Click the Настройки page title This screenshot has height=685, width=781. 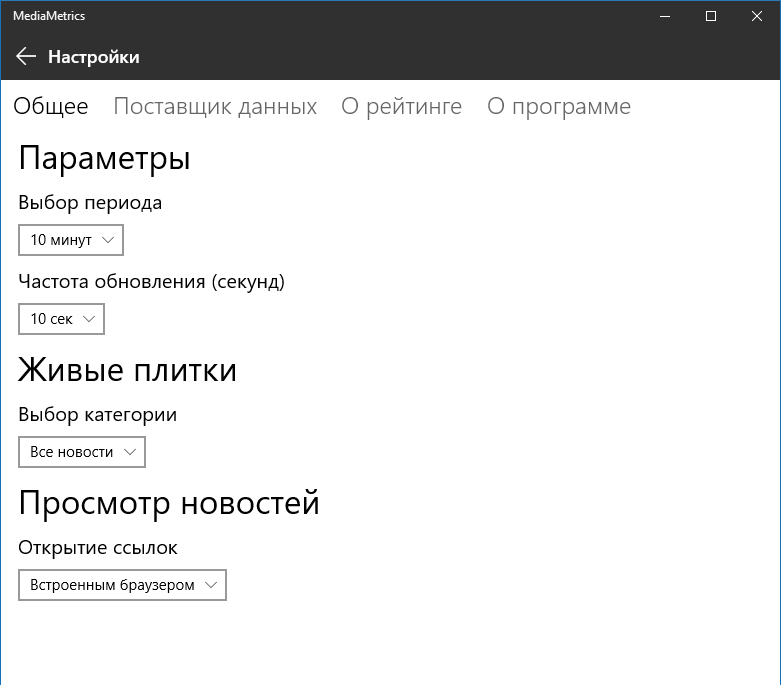click(x=94, y=57)
